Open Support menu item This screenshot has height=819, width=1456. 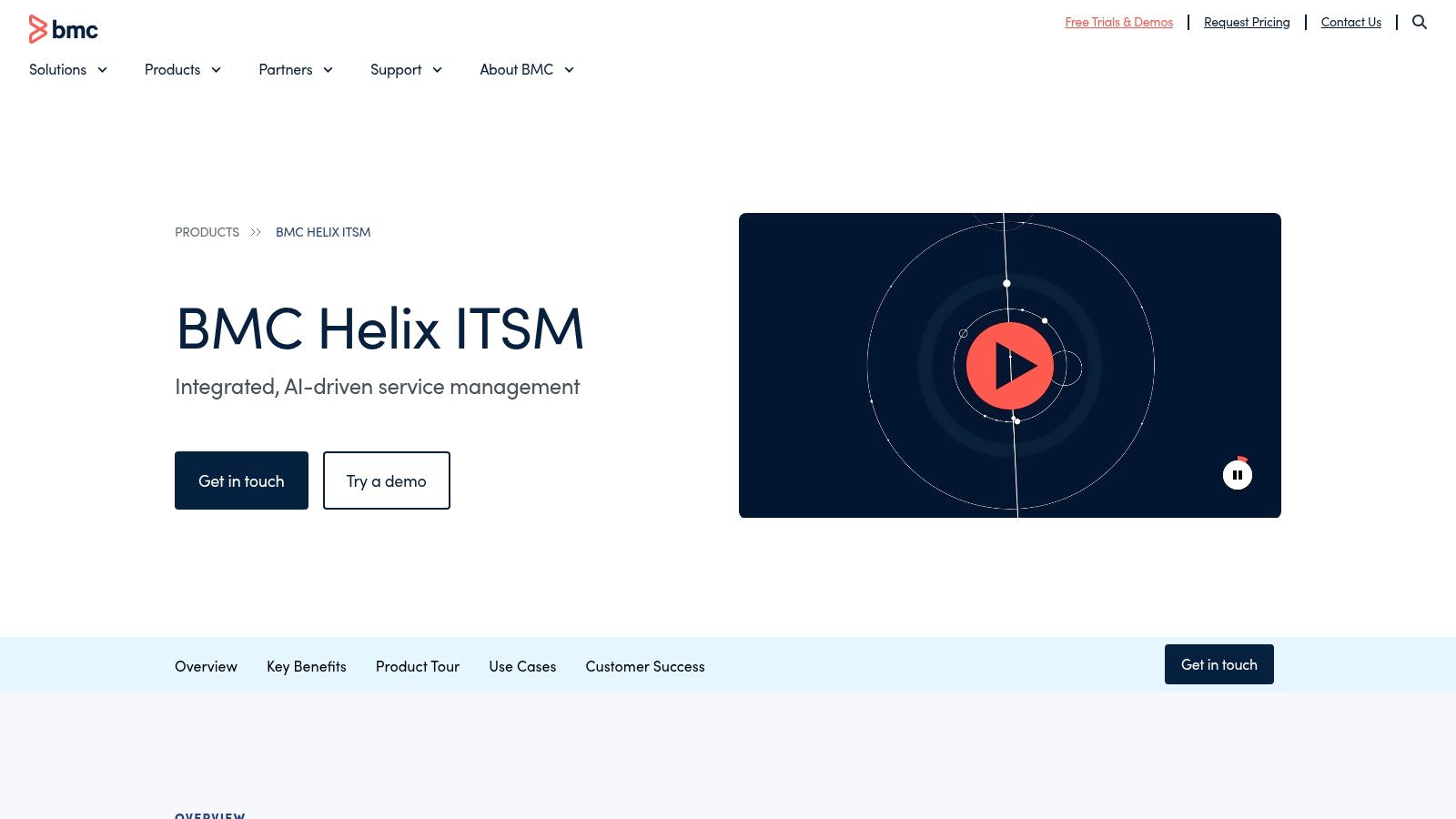click(396, 70)
